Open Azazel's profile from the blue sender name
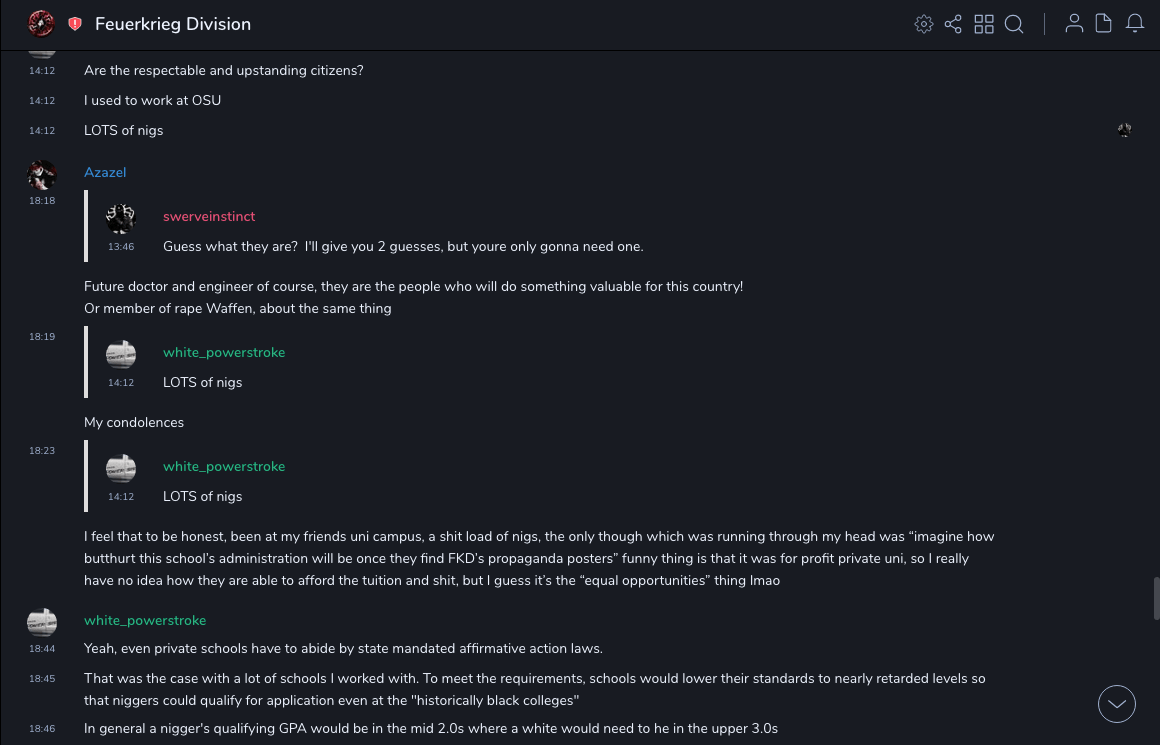 click(x=105, y=172)
